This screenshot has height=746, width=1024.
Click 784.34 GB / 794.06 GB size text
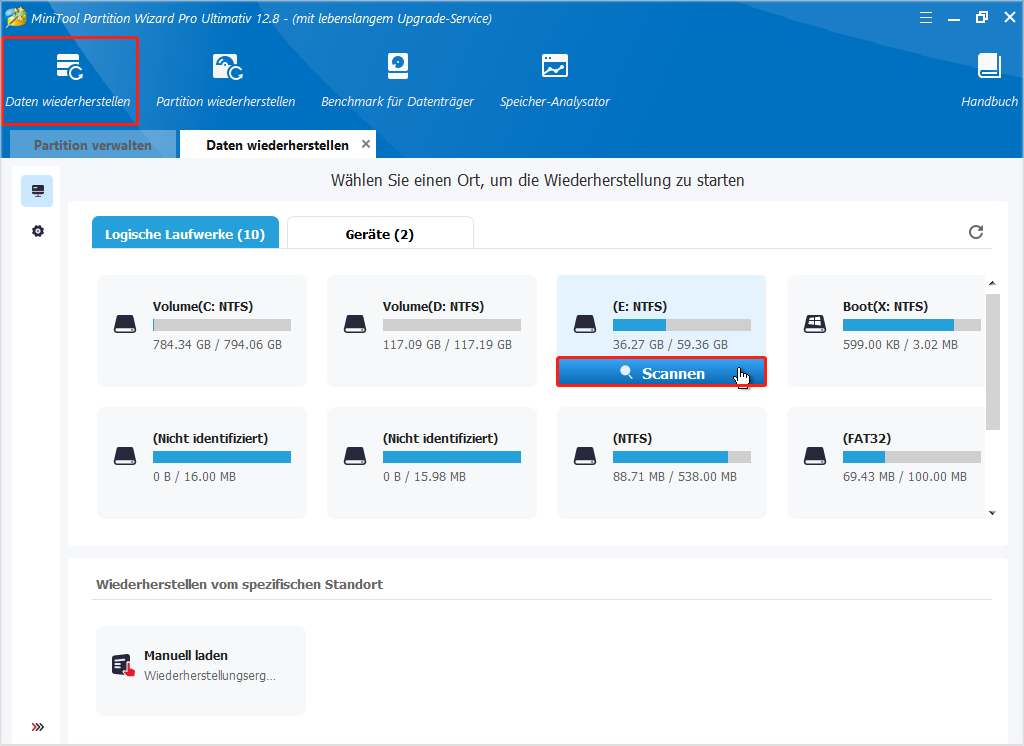[217, 344]
